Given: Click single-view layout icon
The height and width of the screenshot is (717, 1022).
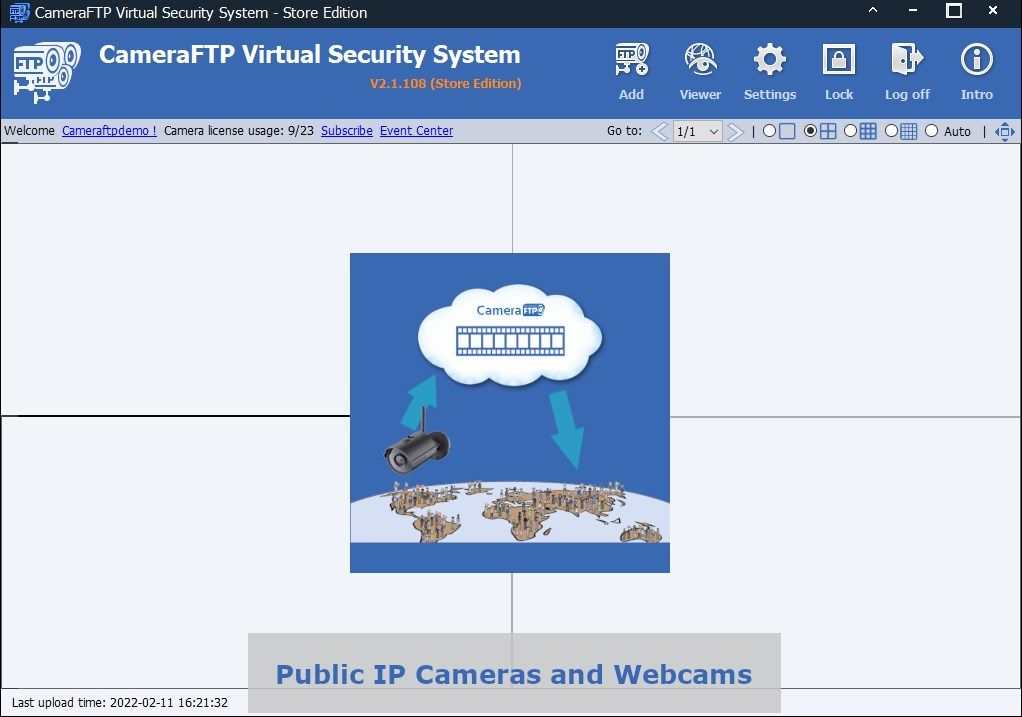Looking at the screenshot, I should (x=787, y=132).
